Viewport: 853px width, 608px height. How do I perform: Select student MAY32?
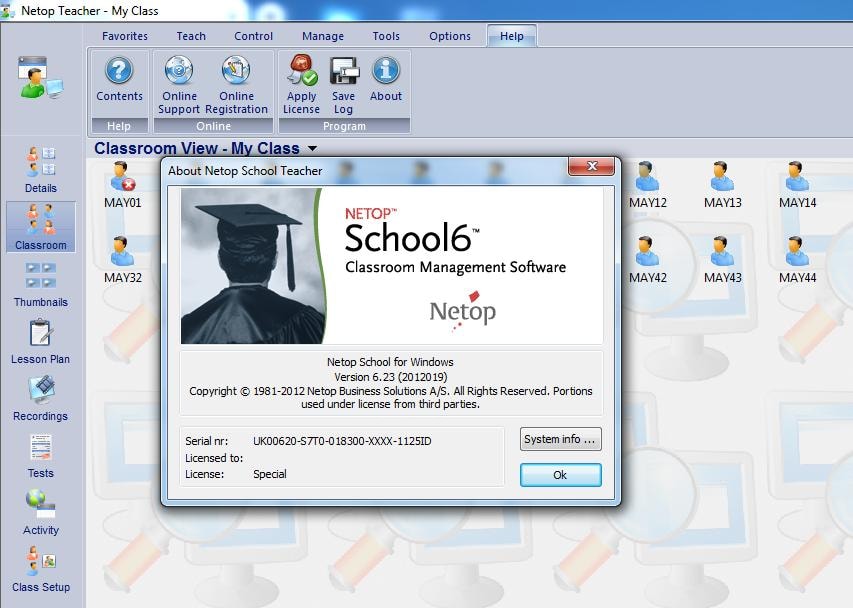point(123,260)
